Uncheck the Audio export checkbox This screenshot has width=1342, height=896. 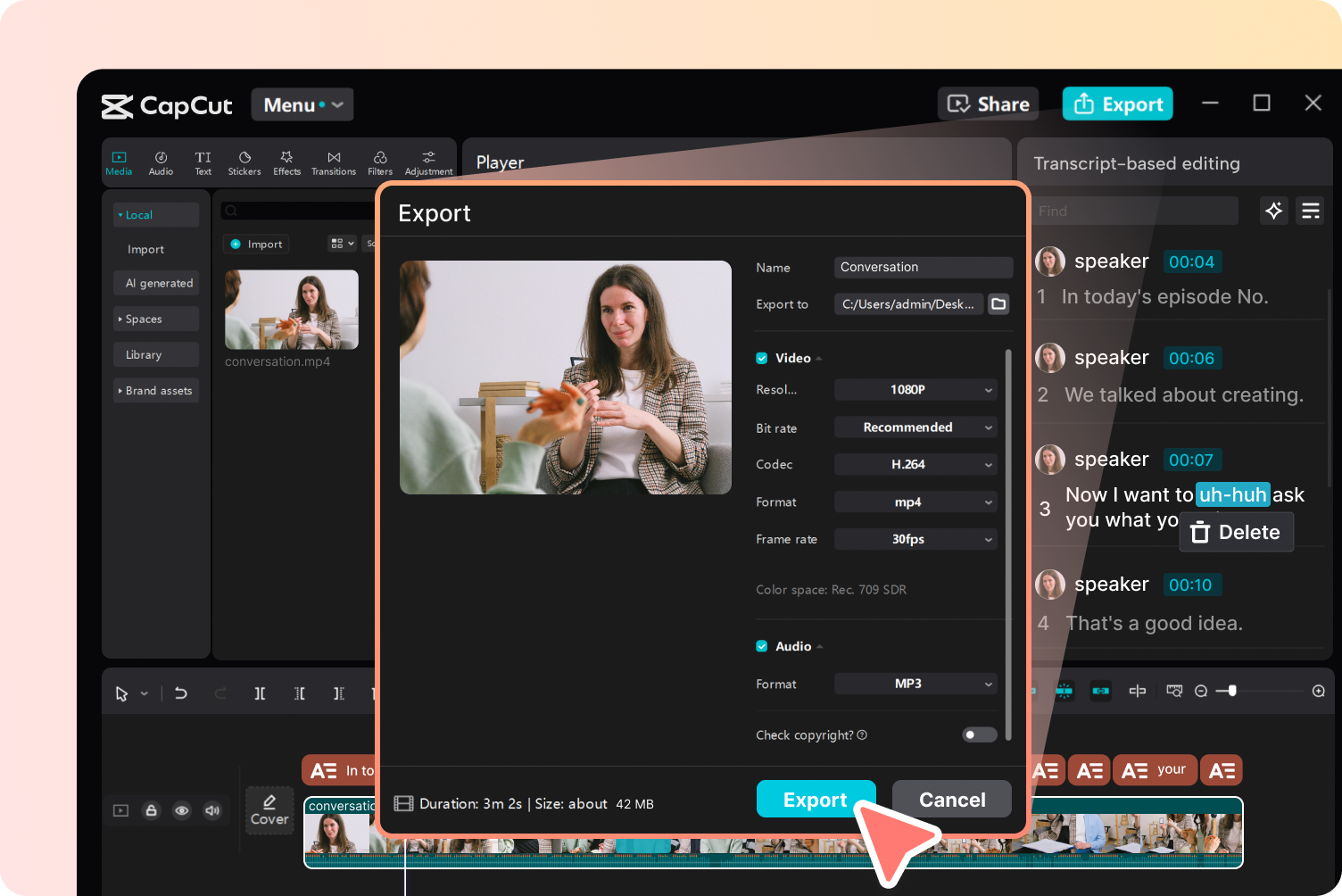[761, 645]
